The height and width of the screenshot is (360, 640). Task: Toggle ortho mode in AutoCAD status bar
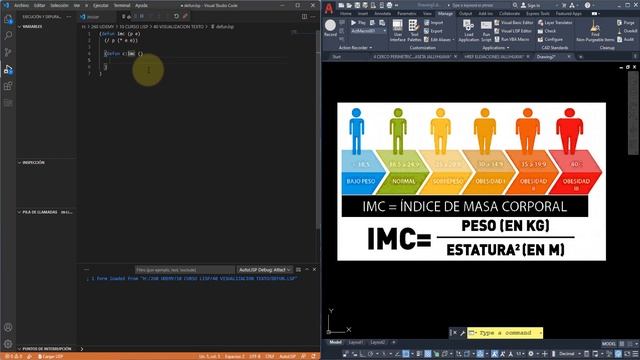[x=362, y=353]
